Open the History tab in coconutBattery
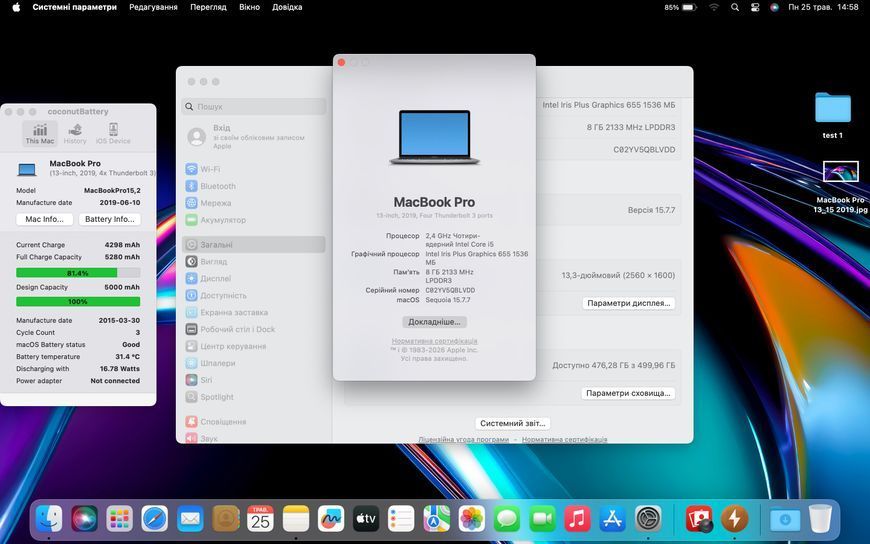 [x=75, y=134]
